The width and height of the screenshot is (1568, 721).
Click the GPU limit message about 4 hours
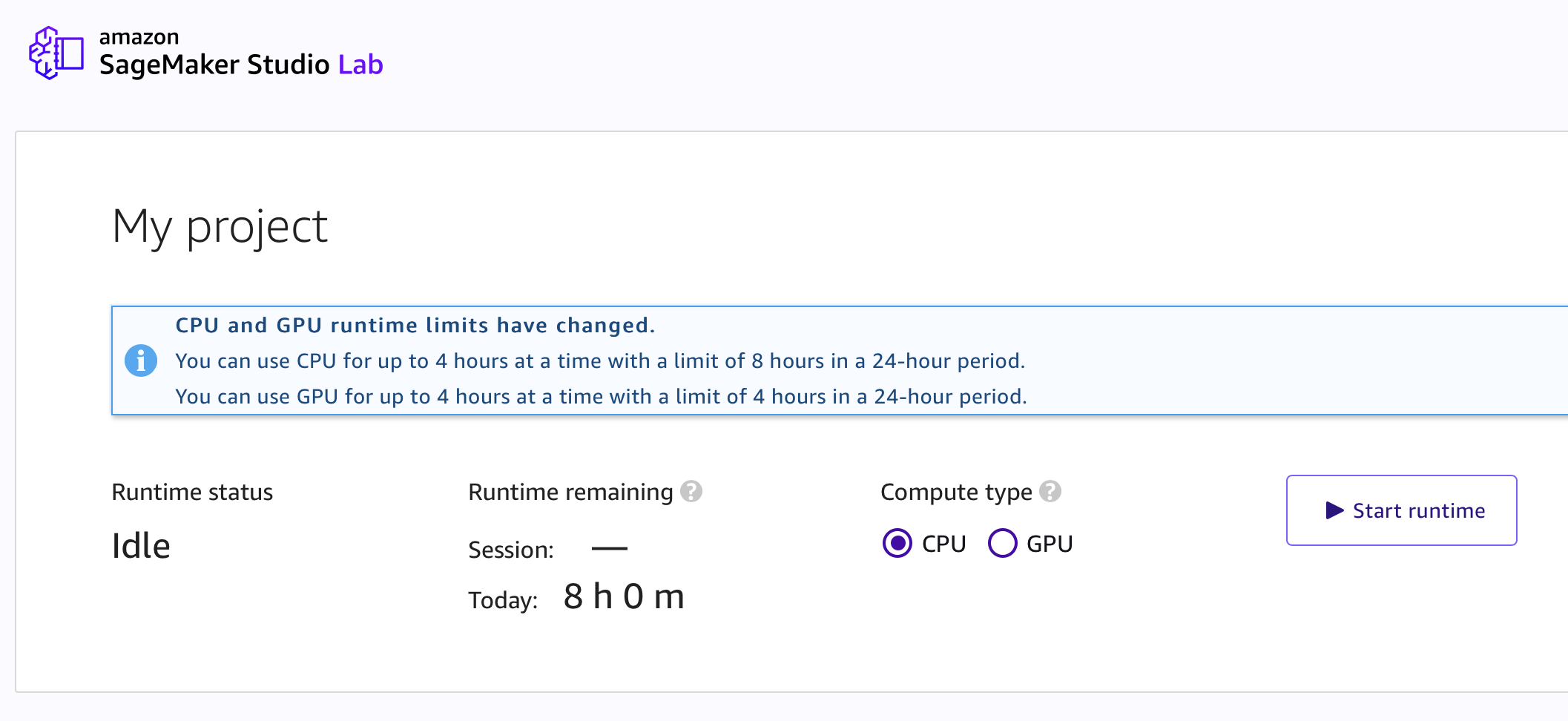coord(602,397)
